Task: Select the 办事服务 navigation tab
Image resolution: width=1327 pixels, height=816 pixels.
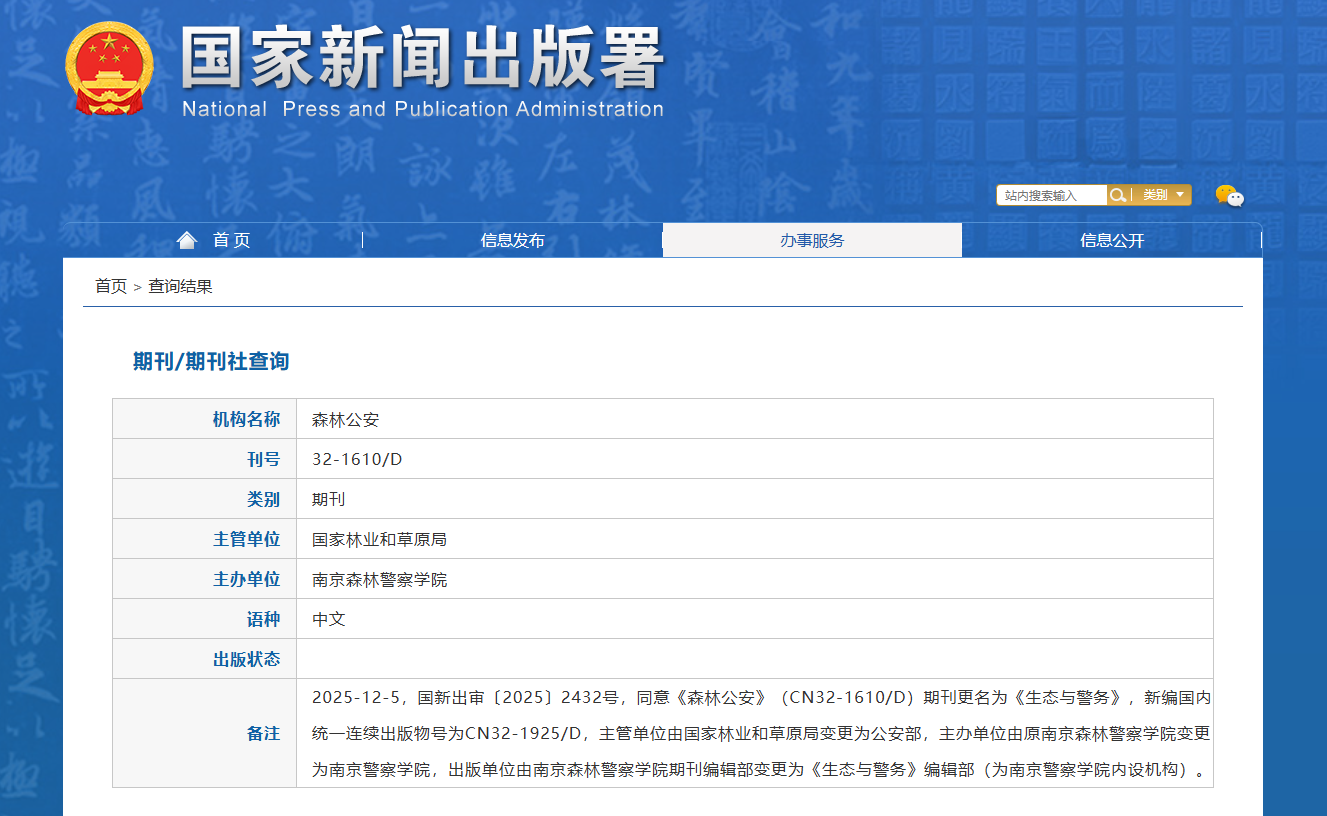Action: tap(812, 240)
